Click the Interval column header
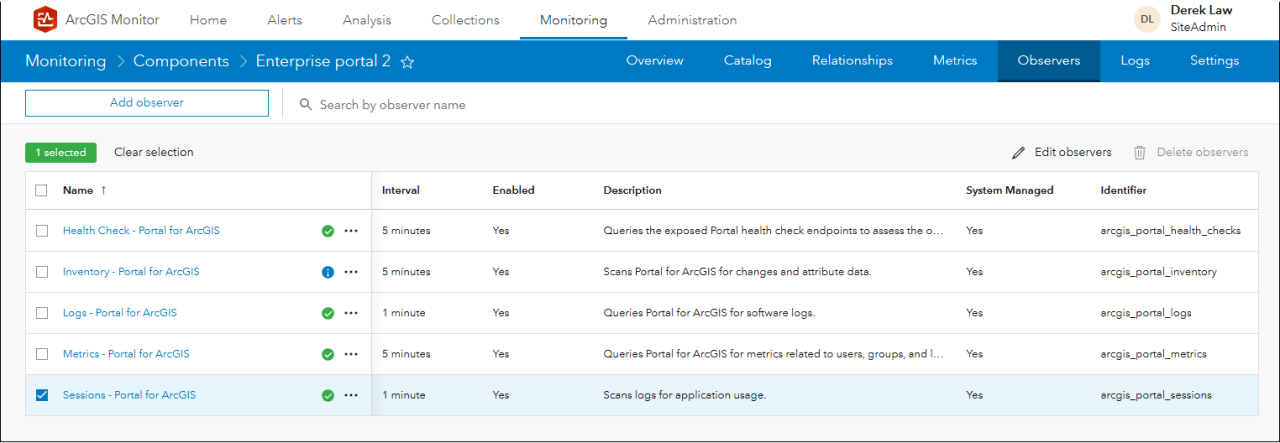This screenshot has height=443, width=1280. point(401,190)
